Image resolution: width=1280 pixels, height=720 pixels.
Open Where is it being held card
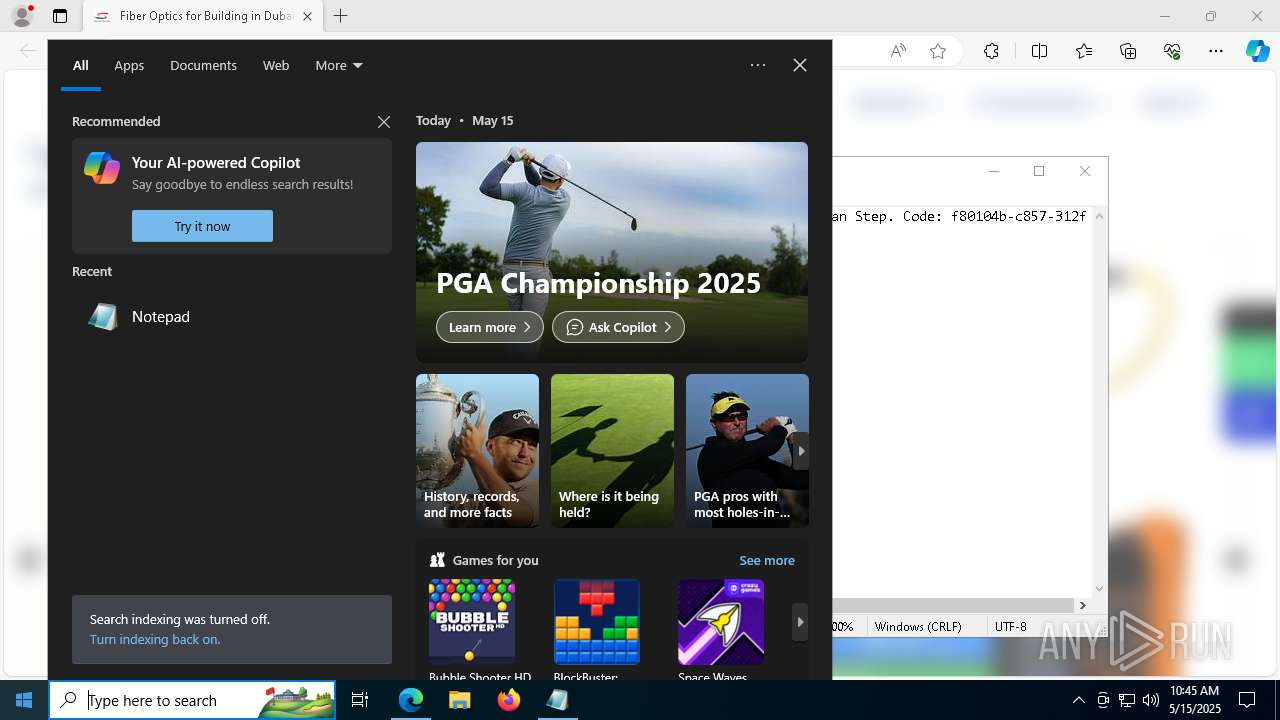[612, 451]
